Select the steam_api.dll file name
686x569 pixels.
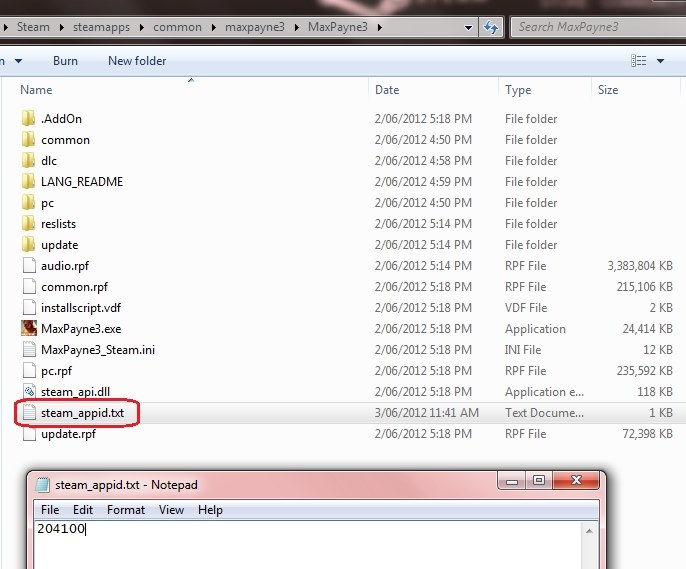coord(75,392)
